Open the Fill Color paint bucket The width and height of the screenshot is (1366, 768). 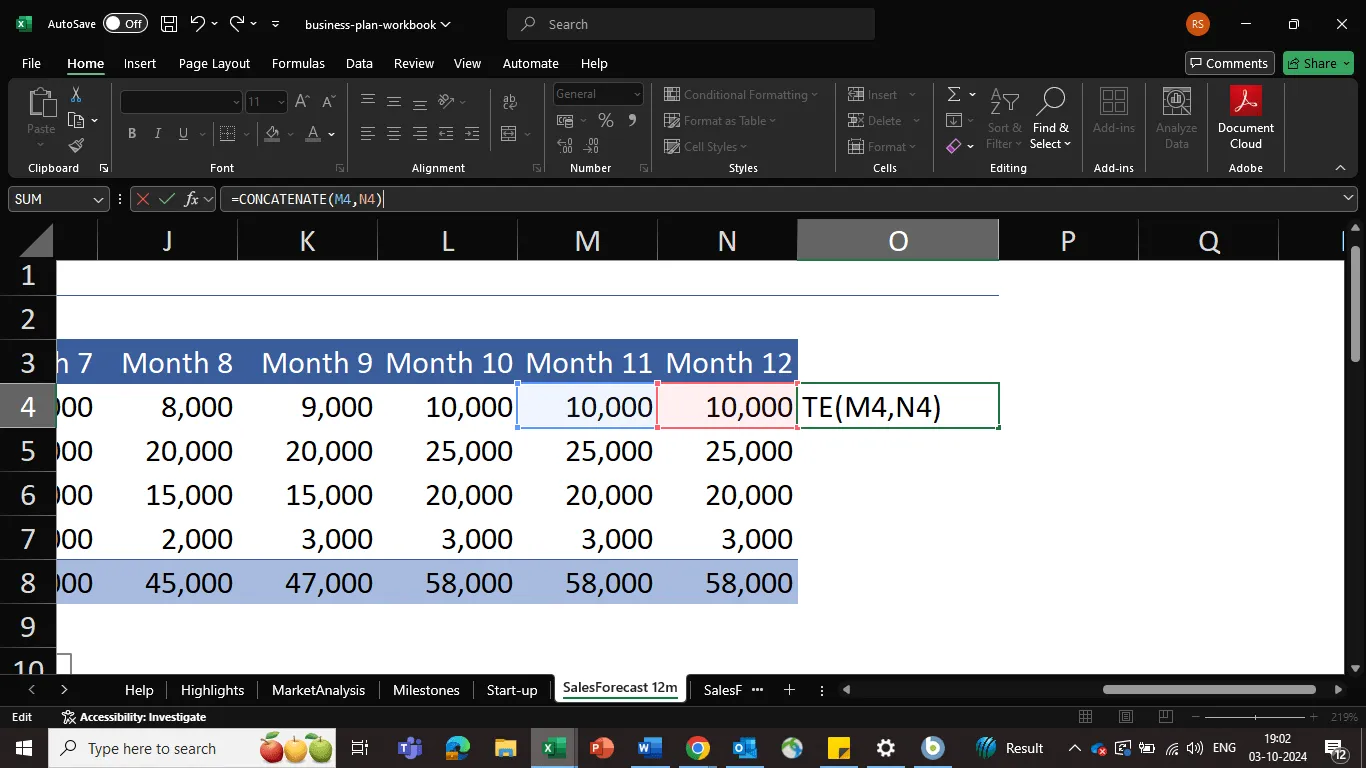[x=272, y=133]
